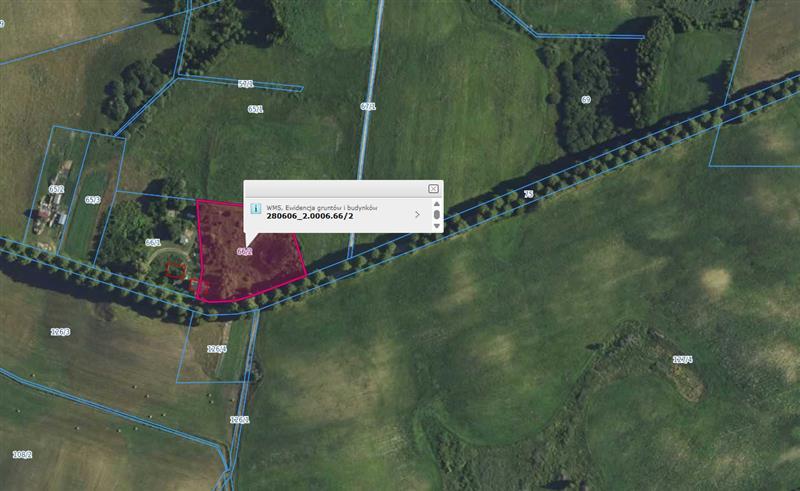Screen dimensions: 800x491
Task: Open parcel ID 280606_2.0006.66/2 entry
Action: coord(309,216)
